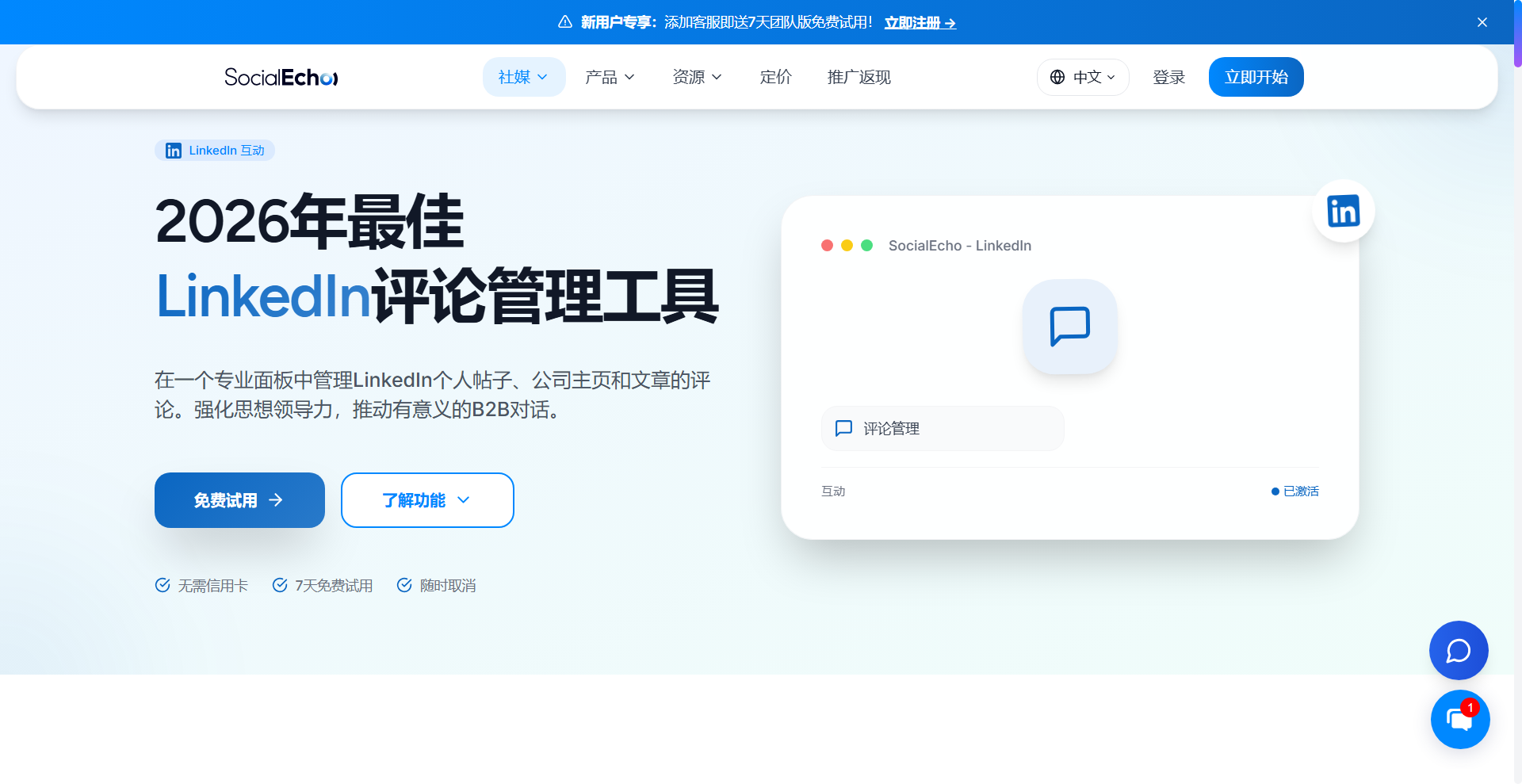Click the large comment bubble icon
The image size is (1522, 784).
pyautogui.click(x=1070, y=326)
